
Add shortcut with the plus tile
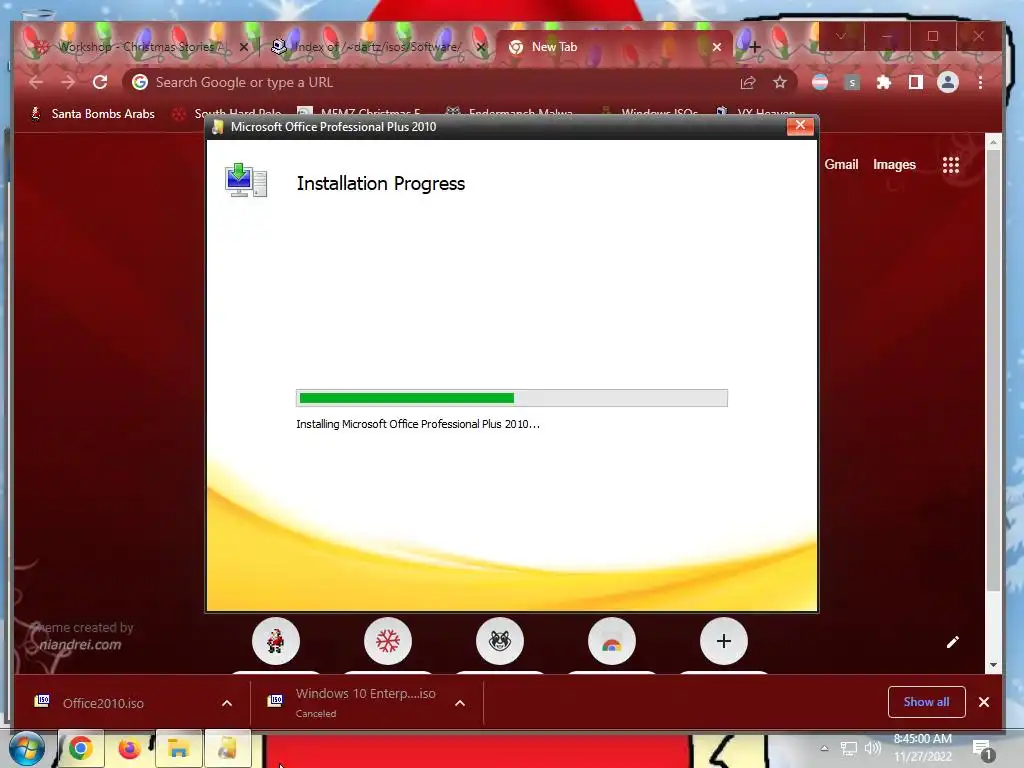click(724, 641)
